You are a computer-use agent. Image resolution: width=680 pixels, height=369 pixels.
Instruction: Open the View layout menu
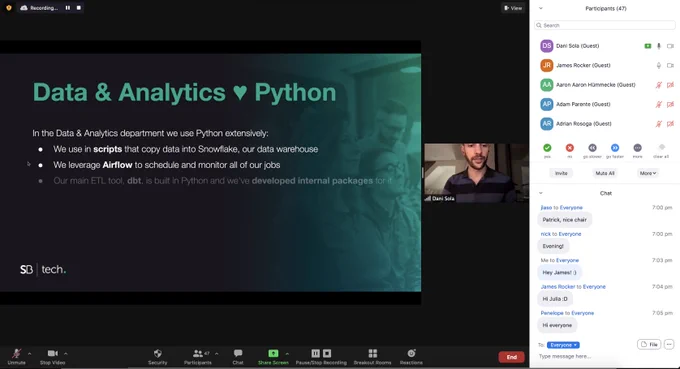tap(513, 8)
